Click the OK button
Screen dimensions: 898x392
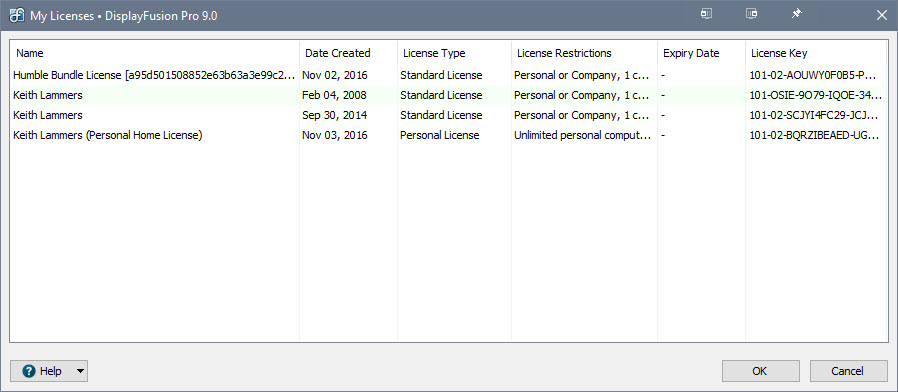759,371
